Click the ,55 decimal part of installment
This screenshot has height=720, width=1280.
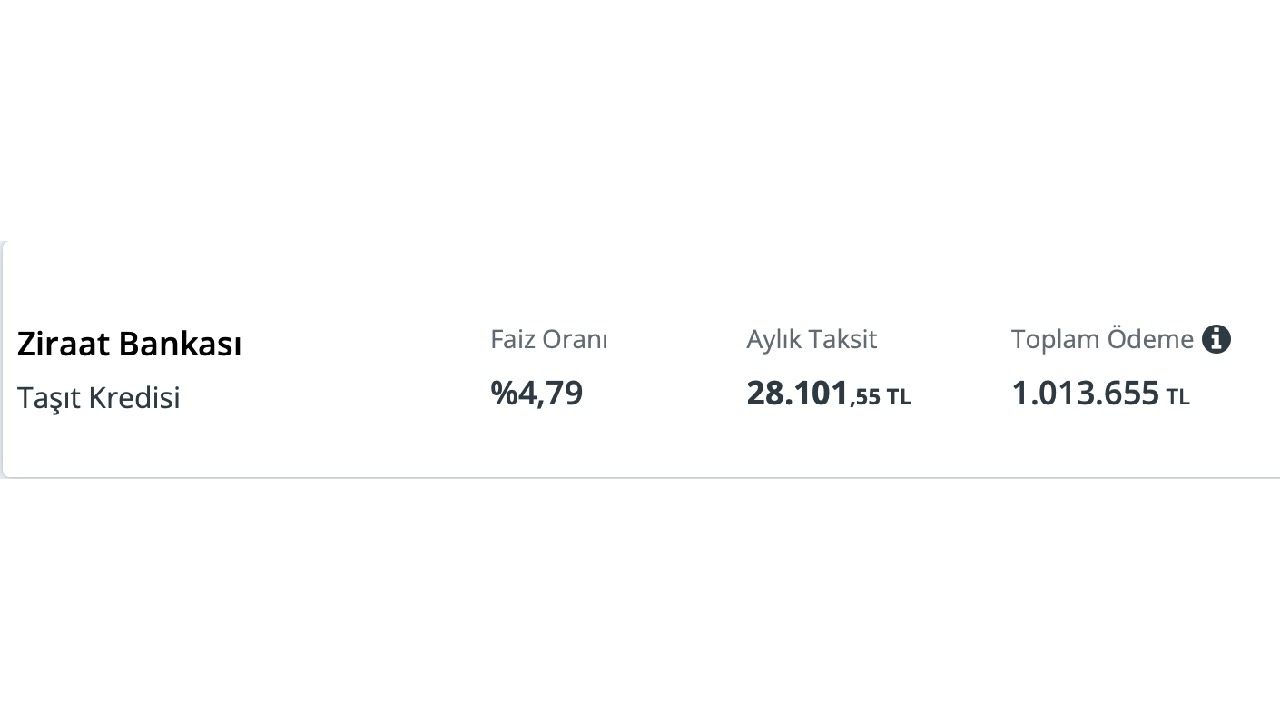(866, 397)
